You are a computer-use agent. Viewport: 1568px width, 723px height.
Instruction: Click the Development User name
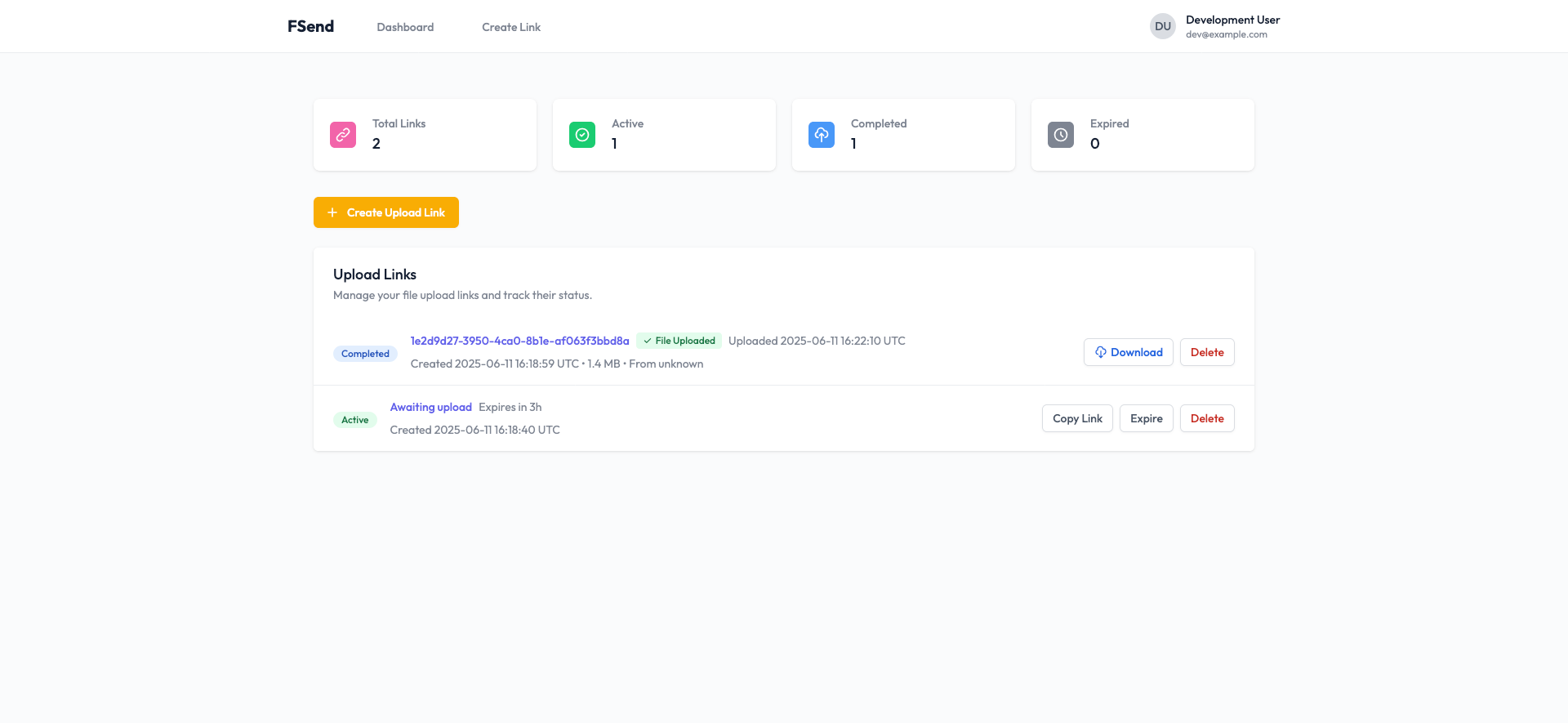click(1232, 20)
